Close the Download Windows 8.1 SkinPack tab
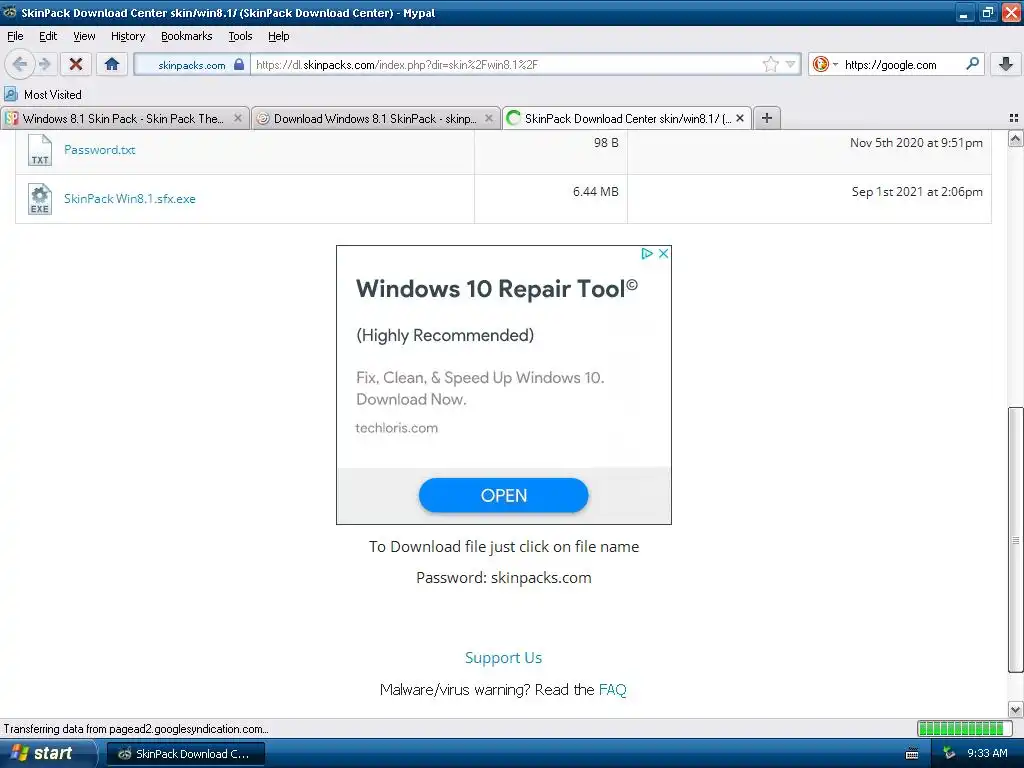This screenshot has height=768, width=1024. click(x=488, y=118)
